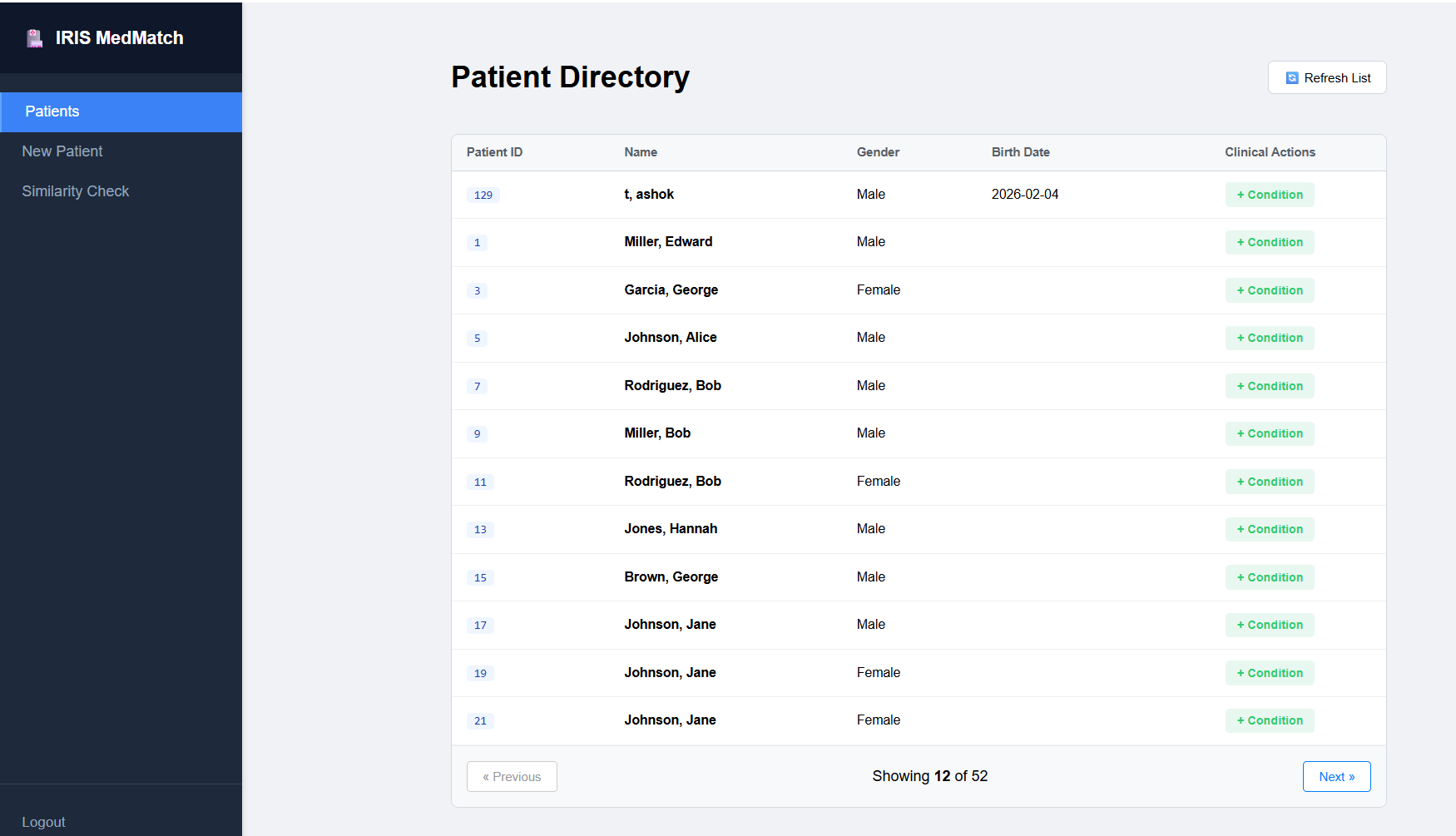The image size is (1456, 836).
Task: Select the Johnson, Alice name cell
Action: tap(670, 338)
